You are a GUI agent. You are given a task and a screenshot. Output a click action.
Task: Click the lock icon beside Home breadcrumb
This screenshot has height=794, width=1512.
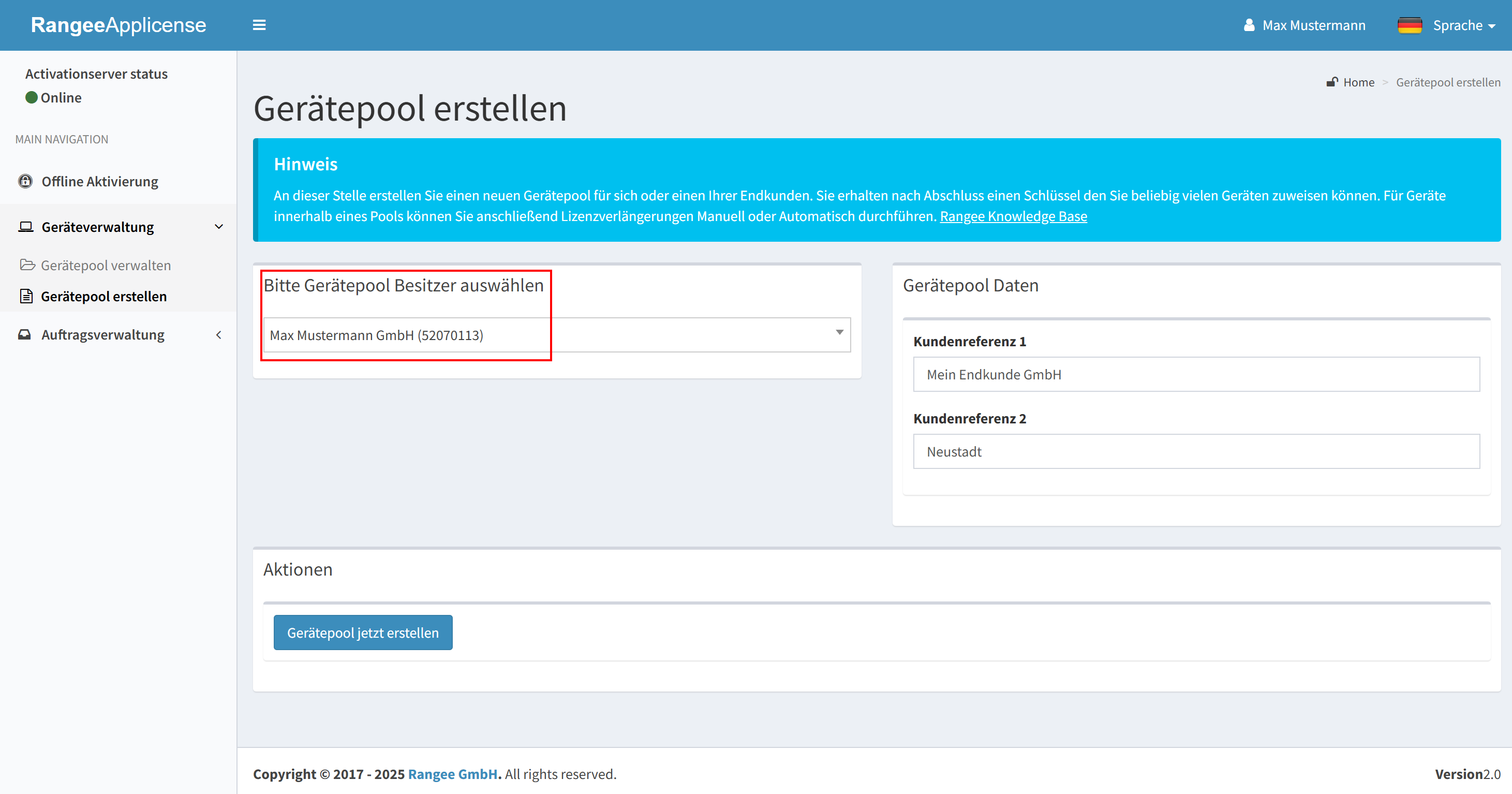coord(1332,82)
